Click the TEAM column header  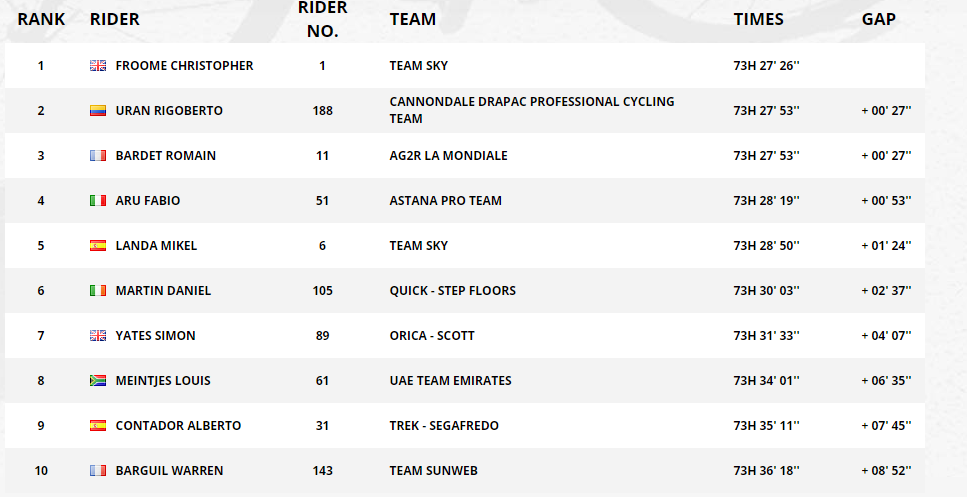click(x=413, y=19)
